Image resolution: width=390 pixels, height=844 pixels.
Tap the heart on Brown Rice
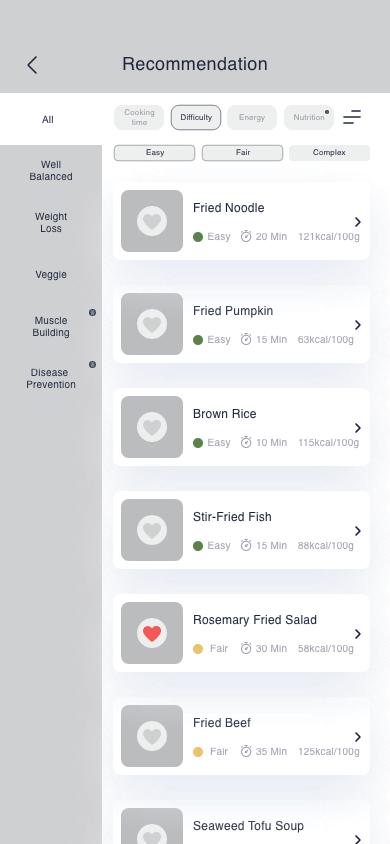pyautogui.click(x=152, y=427)
